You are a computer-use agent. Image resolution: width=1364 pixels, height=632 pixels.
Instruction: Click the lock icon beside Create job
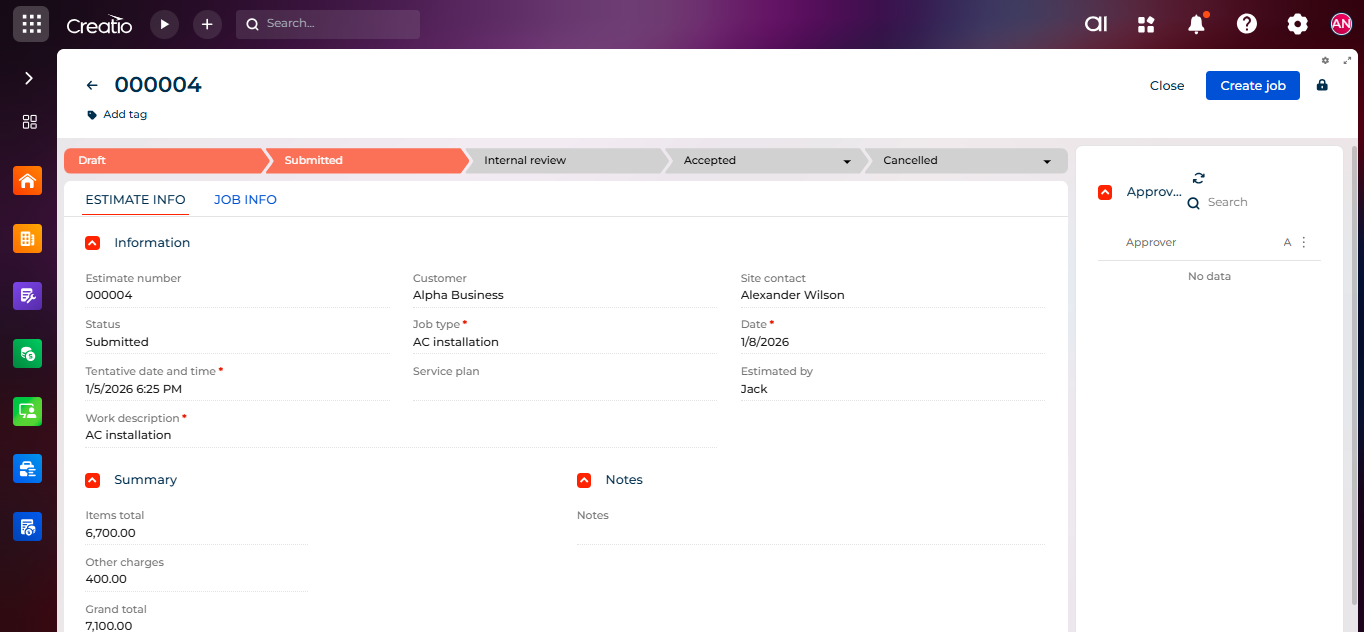tap(1322, 85)
